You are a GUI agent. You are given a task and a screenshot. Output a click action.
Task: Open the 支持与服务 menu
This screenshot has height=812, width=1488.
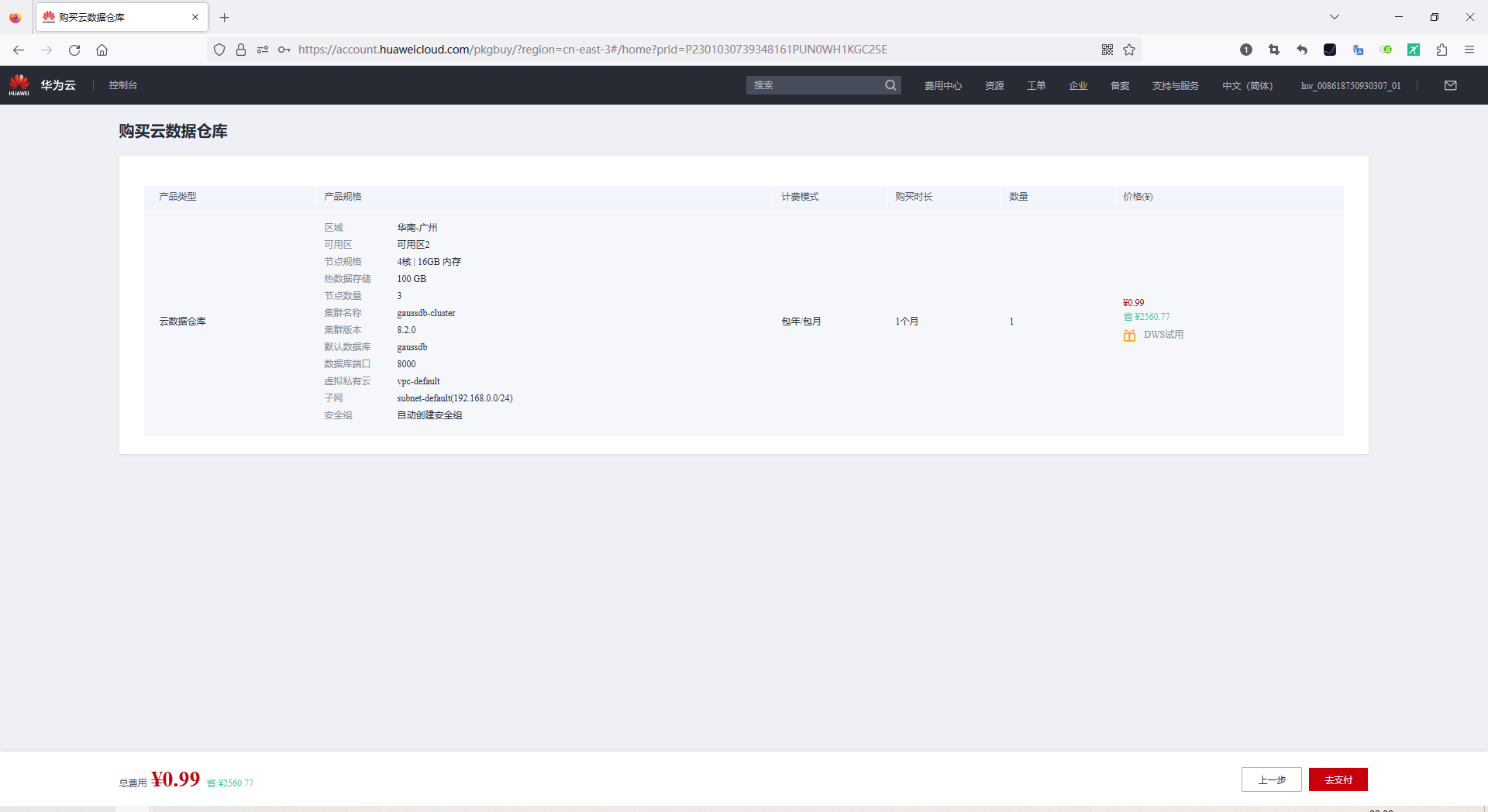click(x=1176, y=85)
